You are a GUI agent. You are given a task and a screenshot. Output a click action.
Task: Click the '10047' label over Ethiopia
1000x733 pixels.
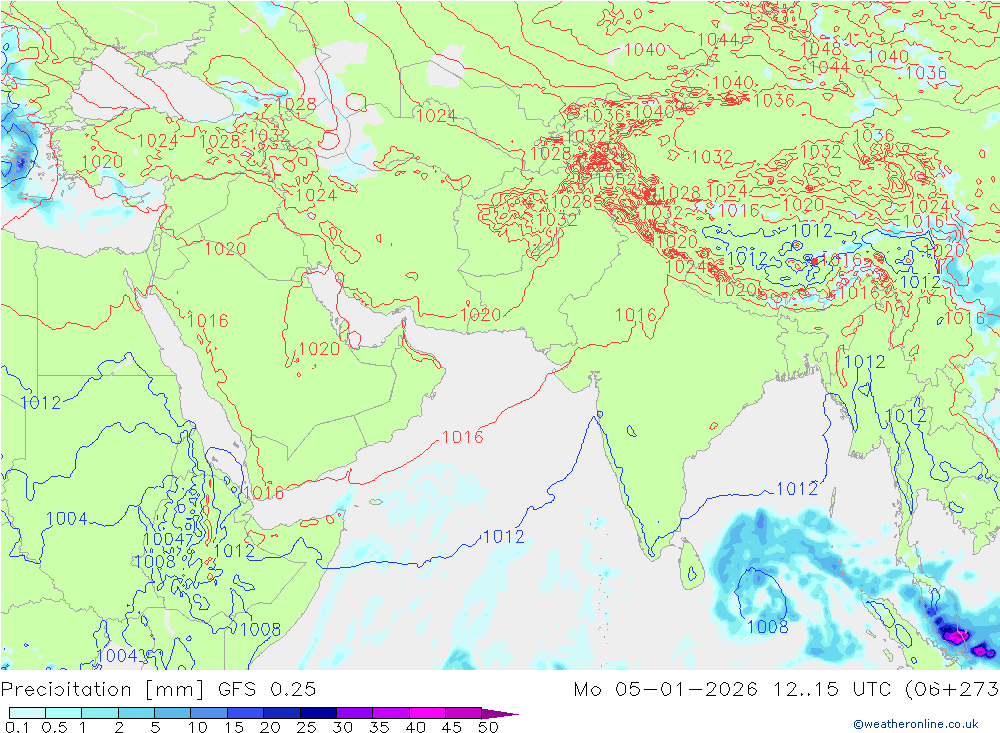[168, 539]
